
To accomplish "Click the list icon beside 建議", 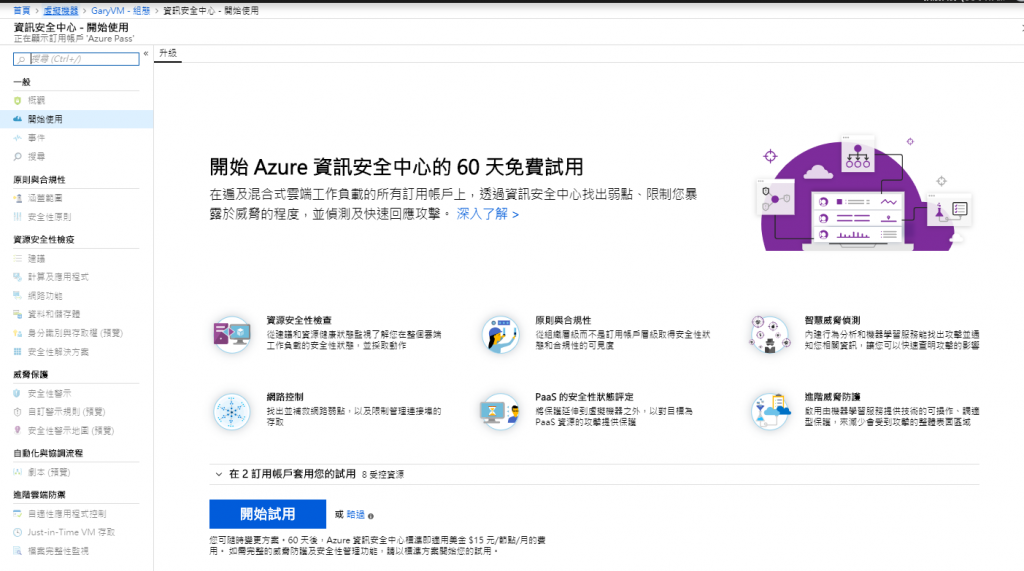I will (18, 259).
